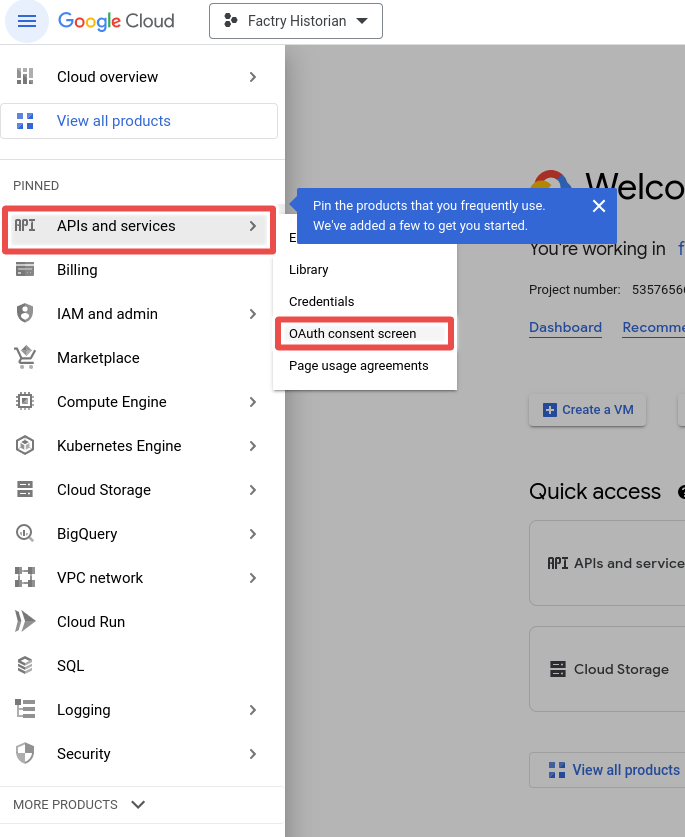Viewport: 685px width, 837px height.
Task: Expand the Compute Engine chevron
Action: (x=253, y=402)
